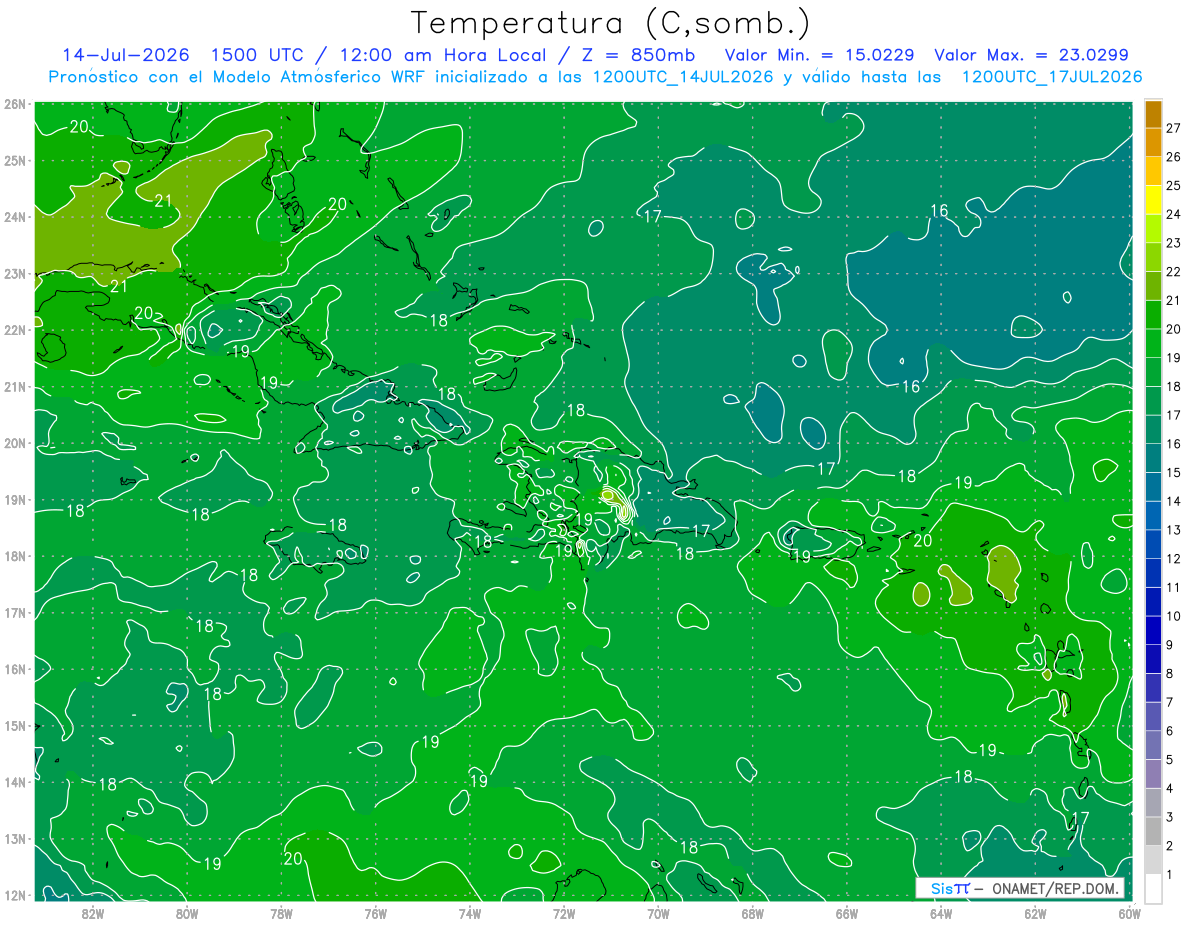1200x927 pixels.
Task: Click "1200UTC_17JUL2026" valid-until time text
Action: click(x=1052, y=77)
